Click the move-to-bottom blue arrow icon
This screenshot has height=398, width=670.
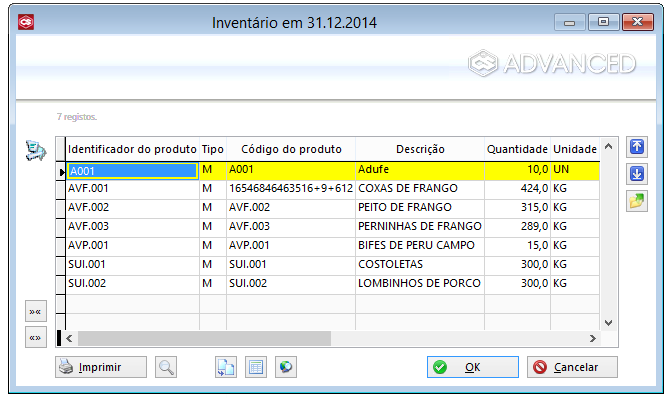click(x=637, y=174)
